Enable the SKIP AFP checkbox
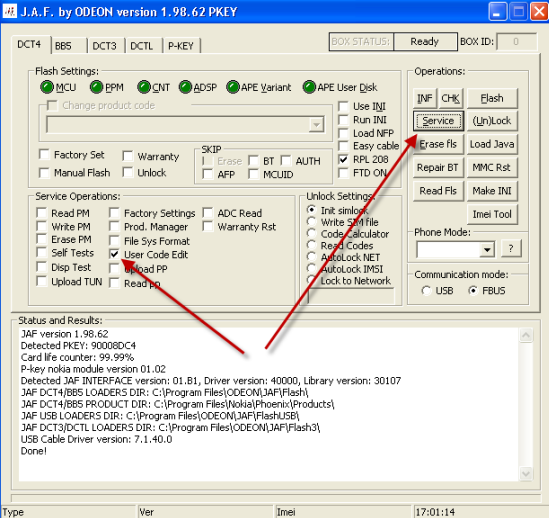 click(208, 174)
